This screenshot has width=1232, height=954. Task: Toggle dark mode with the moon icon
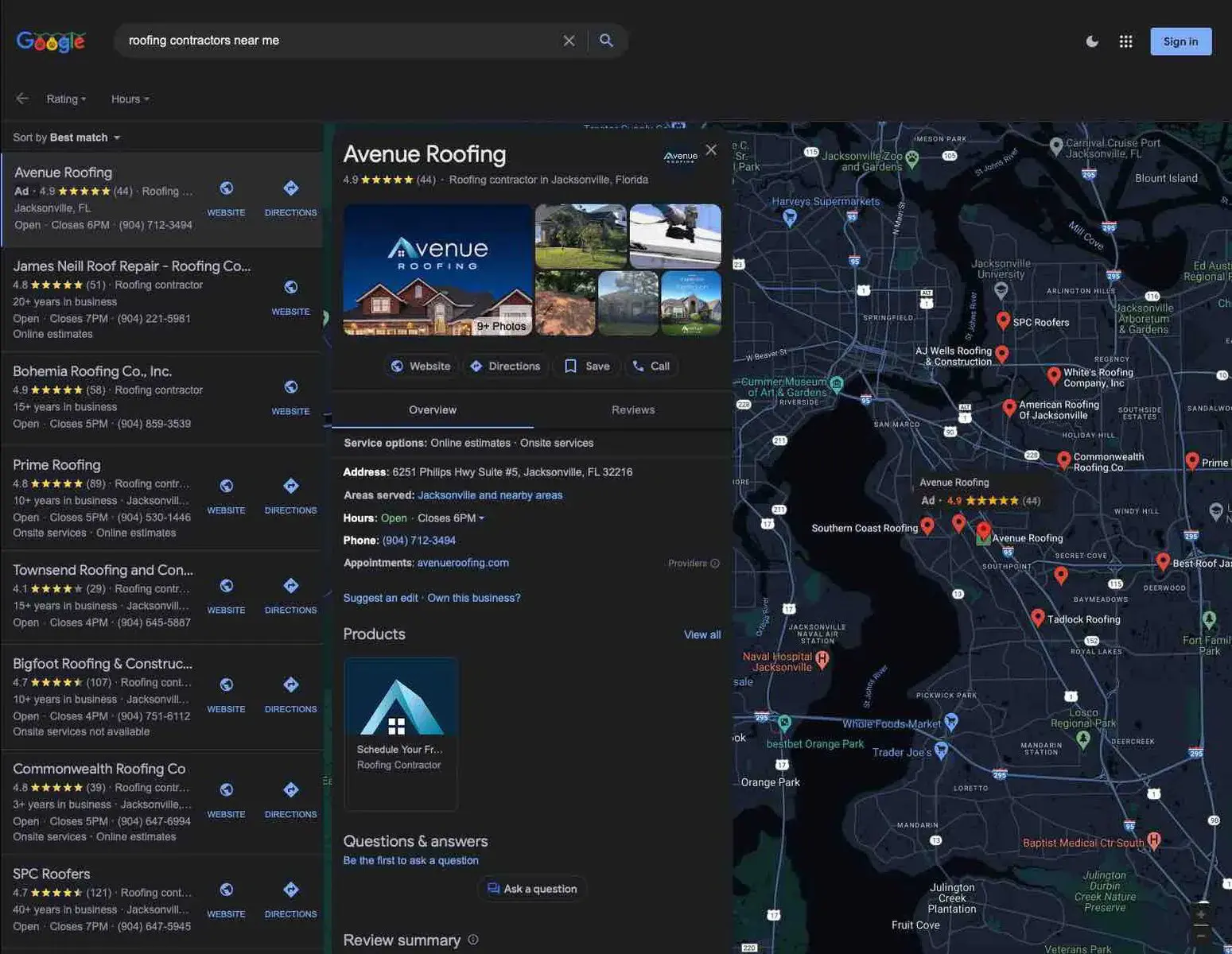coord(1092,41)
